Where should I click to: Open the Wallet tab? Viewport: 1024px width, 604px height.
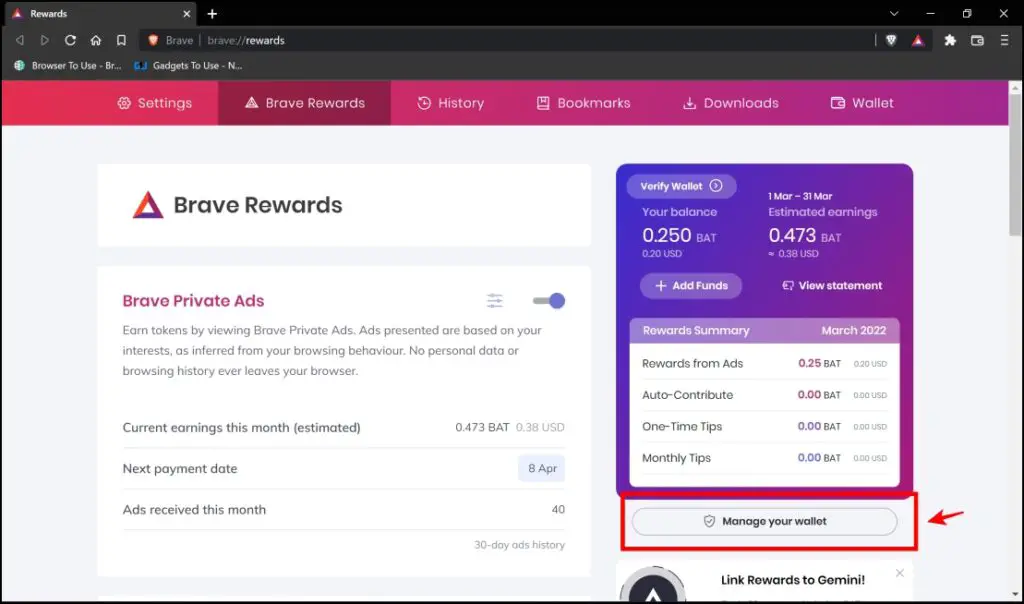point(862,103)
